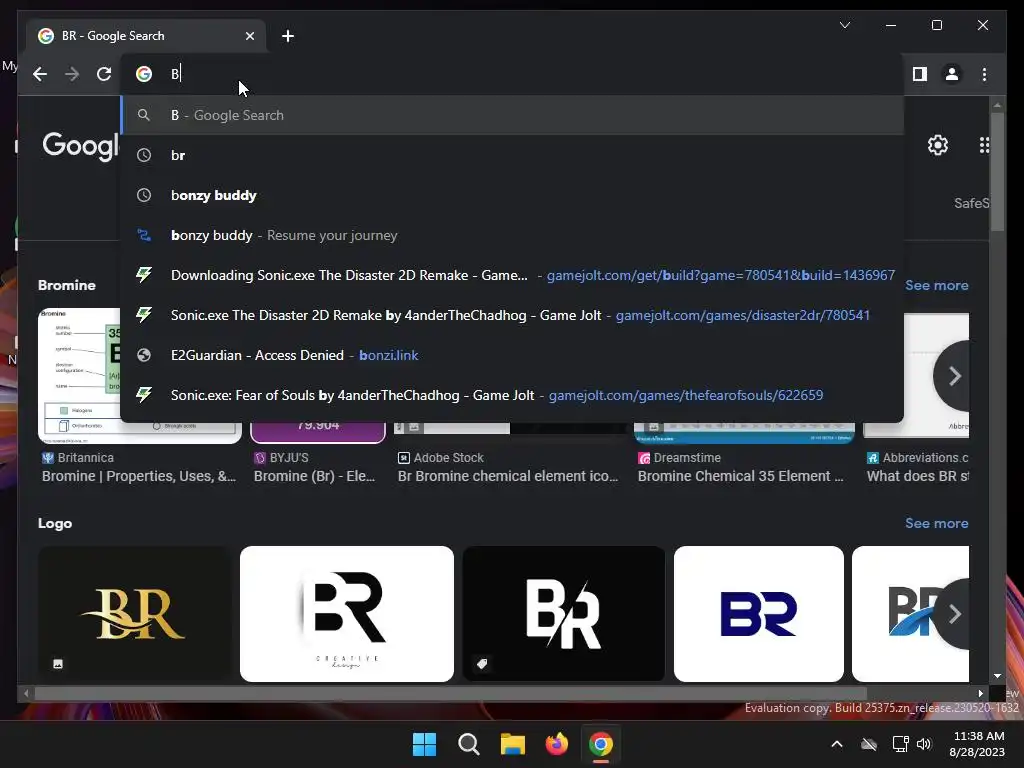Viewport: 1024px width, 768px height.
Task: Open the white BR logo on black thumbnail
Action: (x=564, y=614)
